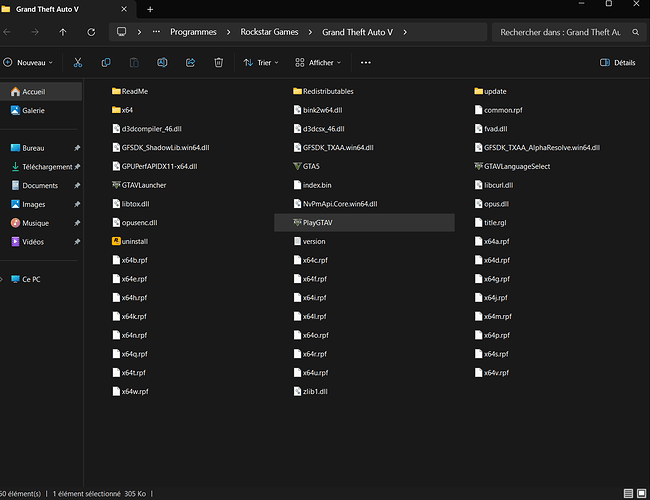650x500 pixels.
Task: Select the file common.rpf
Action: [498, 110]
